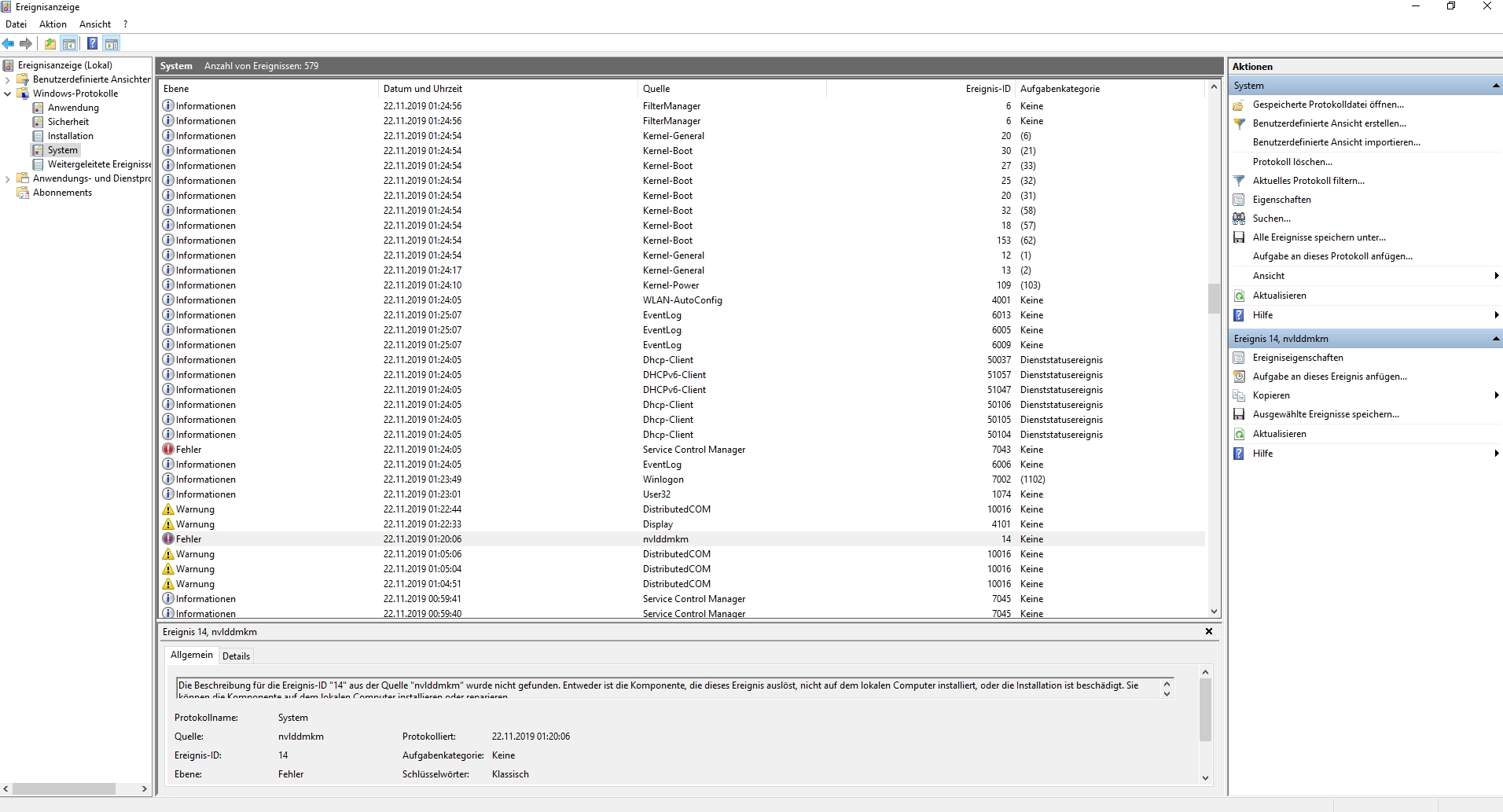Click the show/hide action pane toolbar icon
The height and width of the screenshot is (812, 1503).
pyautogui.click(x=112, y=44)
